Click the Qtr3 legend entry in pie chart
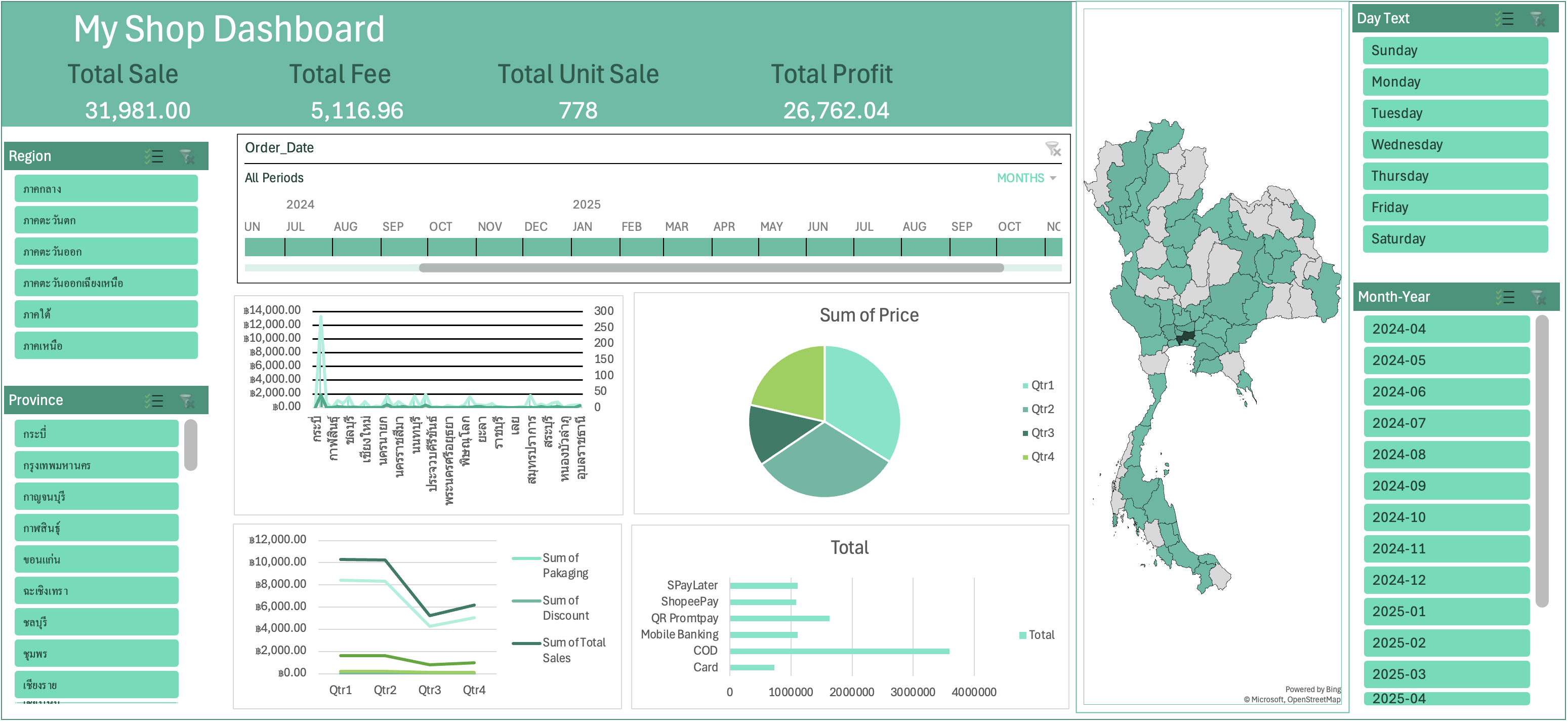1568x722 pixels. 1039,433
